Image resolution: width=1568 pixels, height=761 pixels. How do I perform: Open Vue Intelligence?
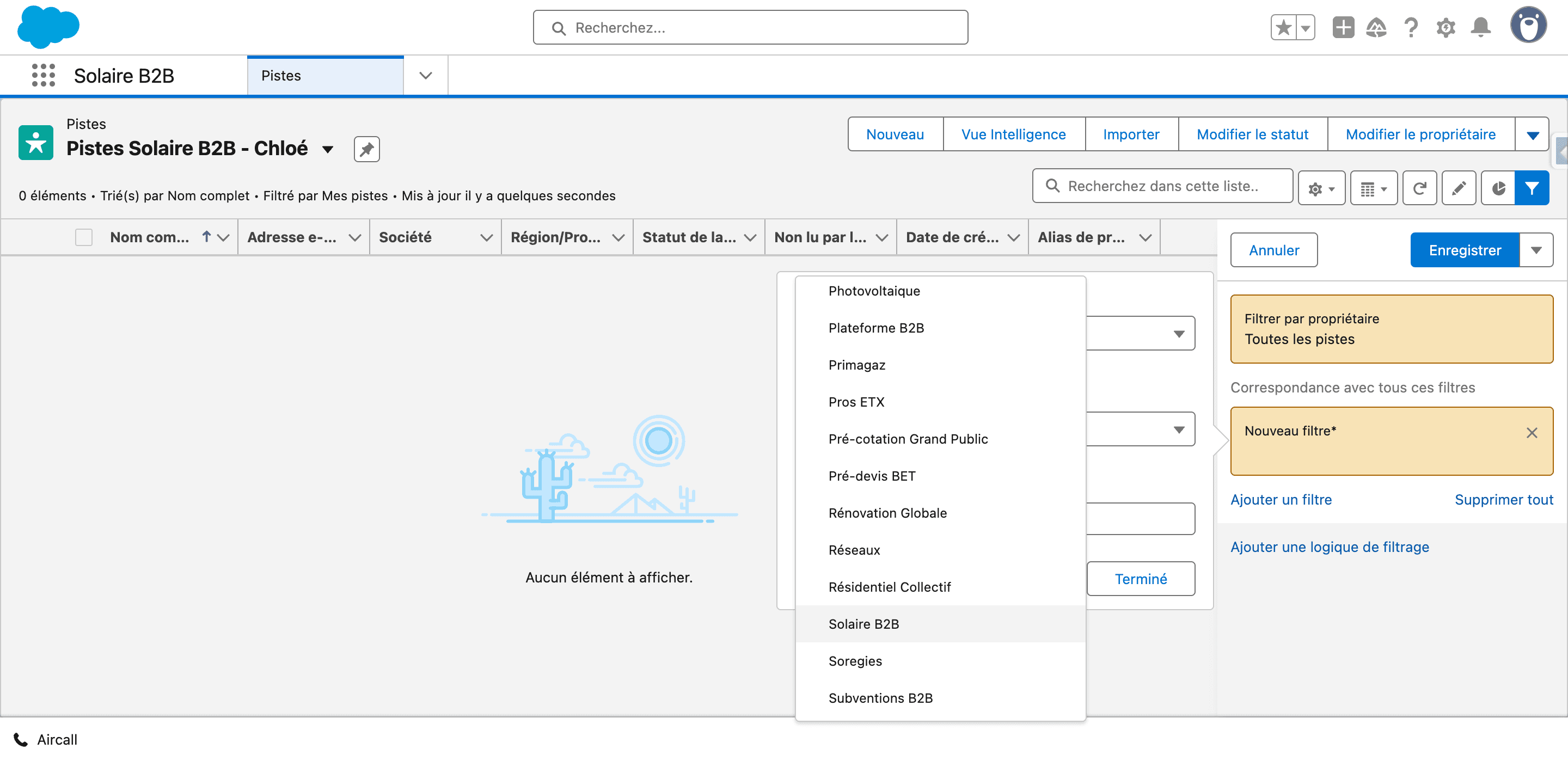coord(1013,134)
